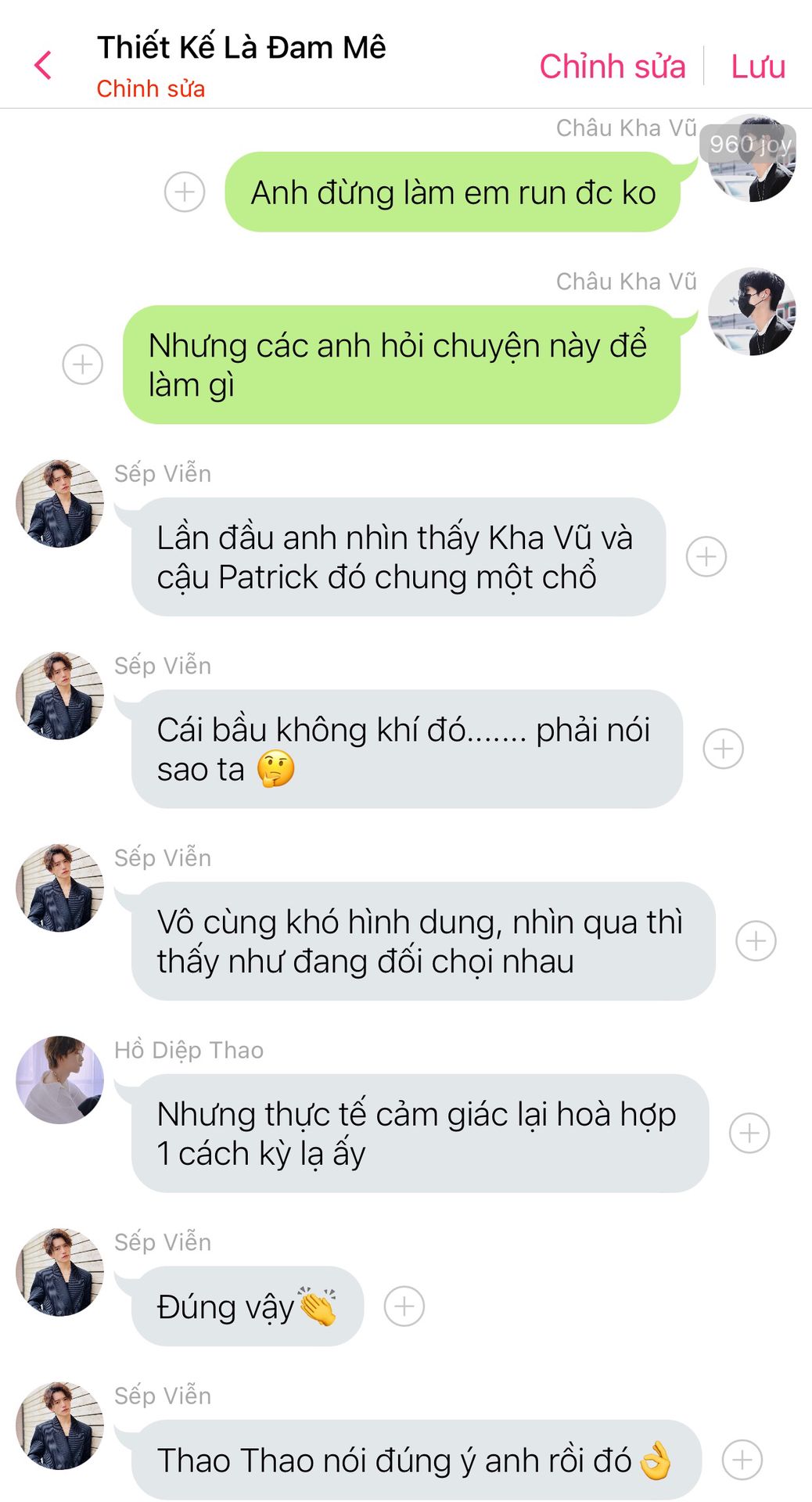Click the red 'Chỉnh sửa' link under the title
Image resolution: width=812 pixels, height=1502 pixels.
click(x=150, y=89)
